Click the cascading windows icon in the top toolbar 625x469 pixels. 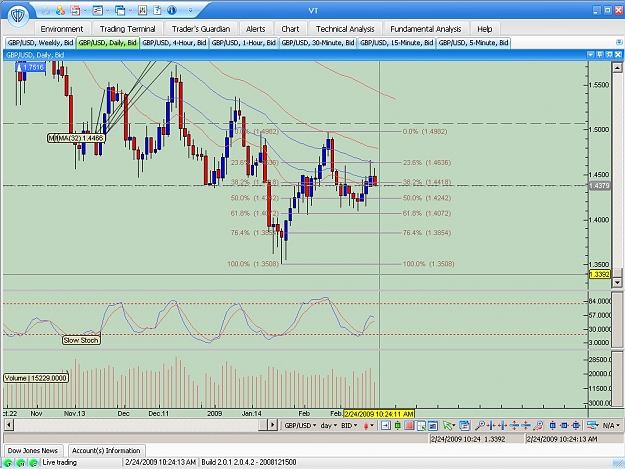tap(120, 10)
